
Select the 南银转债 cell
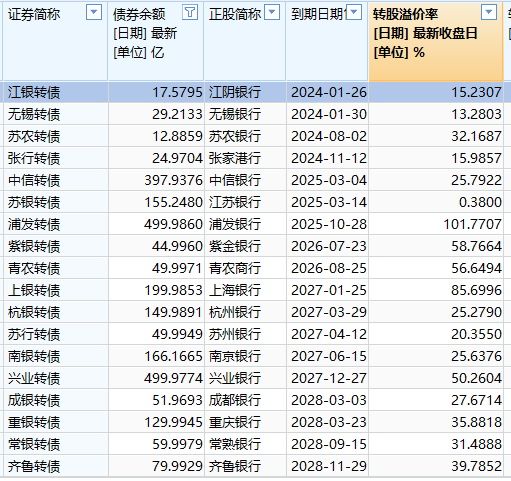pyautogui.click(x=56, y=356)
